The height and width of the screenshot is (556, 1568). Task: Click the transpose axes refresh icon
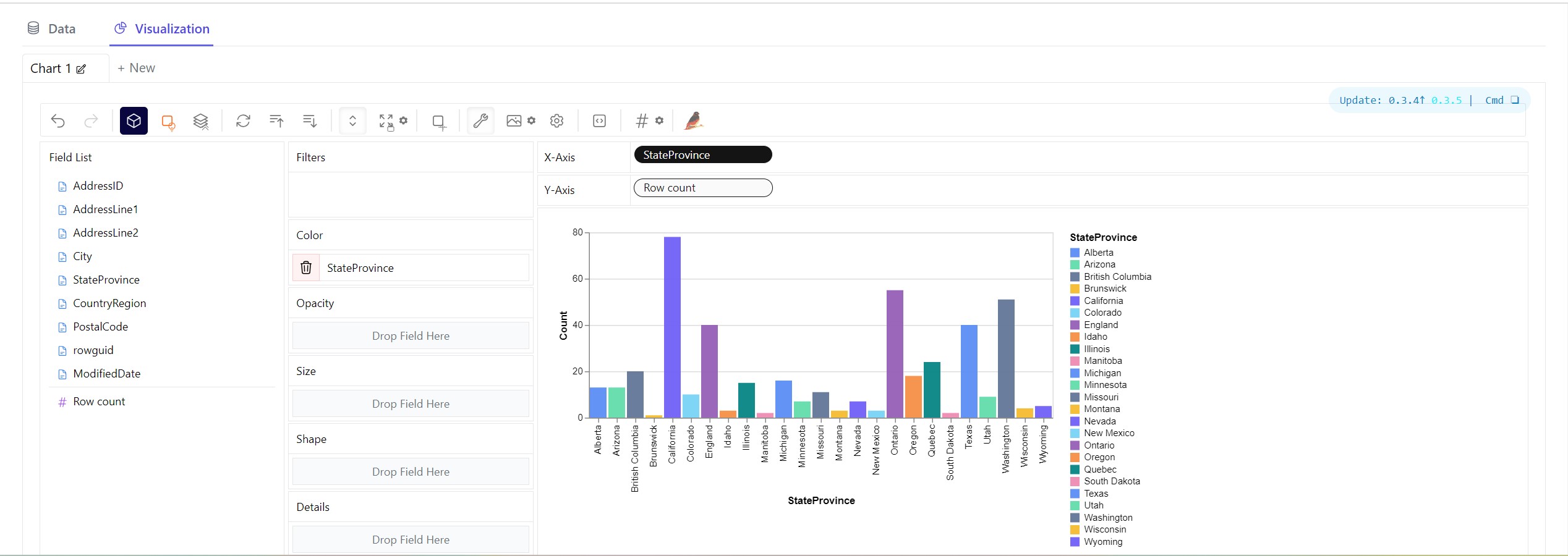(243, 121)
